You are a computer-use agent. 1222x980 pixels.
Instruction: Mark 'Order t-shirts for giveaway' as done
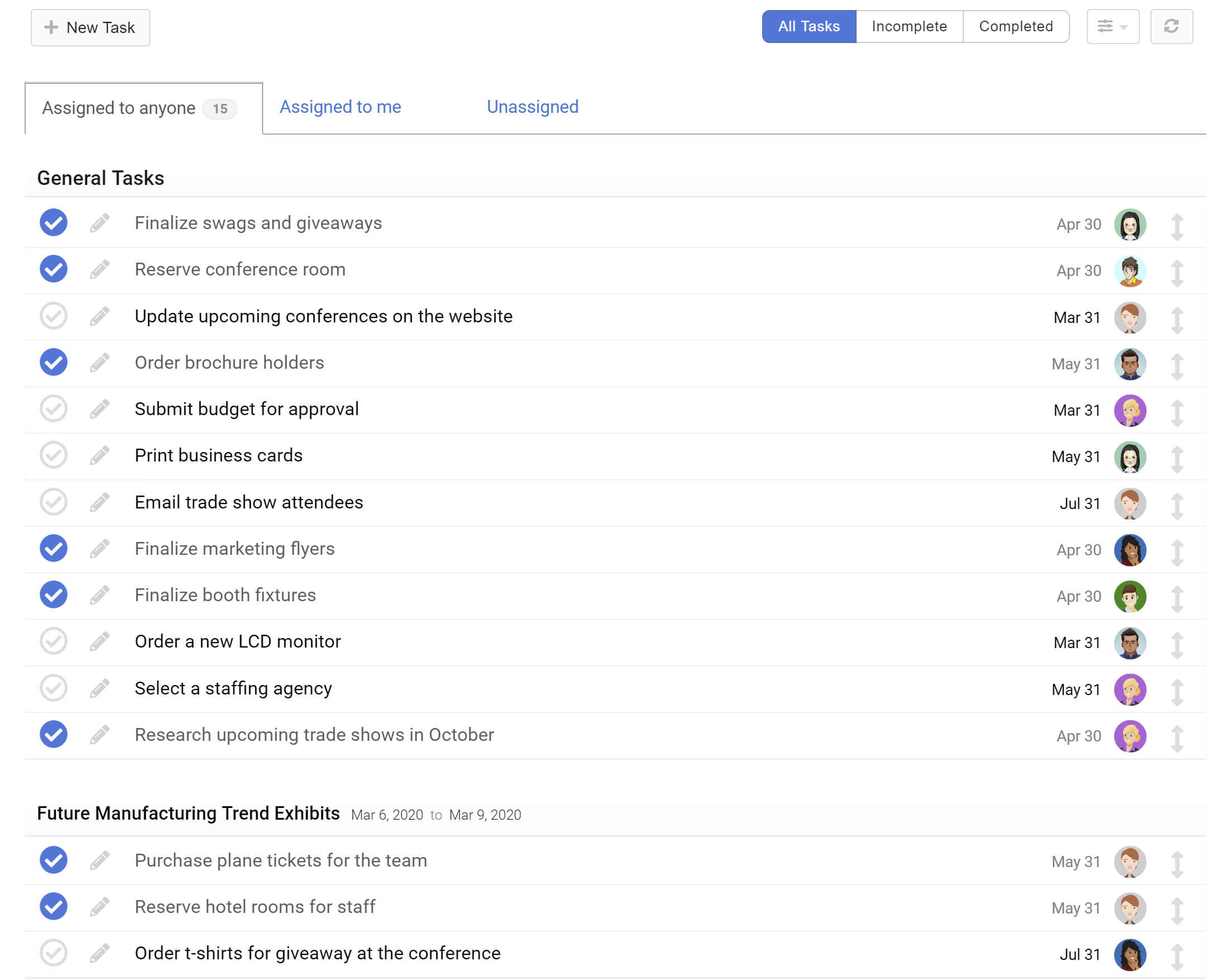click(x=53, y=953)
